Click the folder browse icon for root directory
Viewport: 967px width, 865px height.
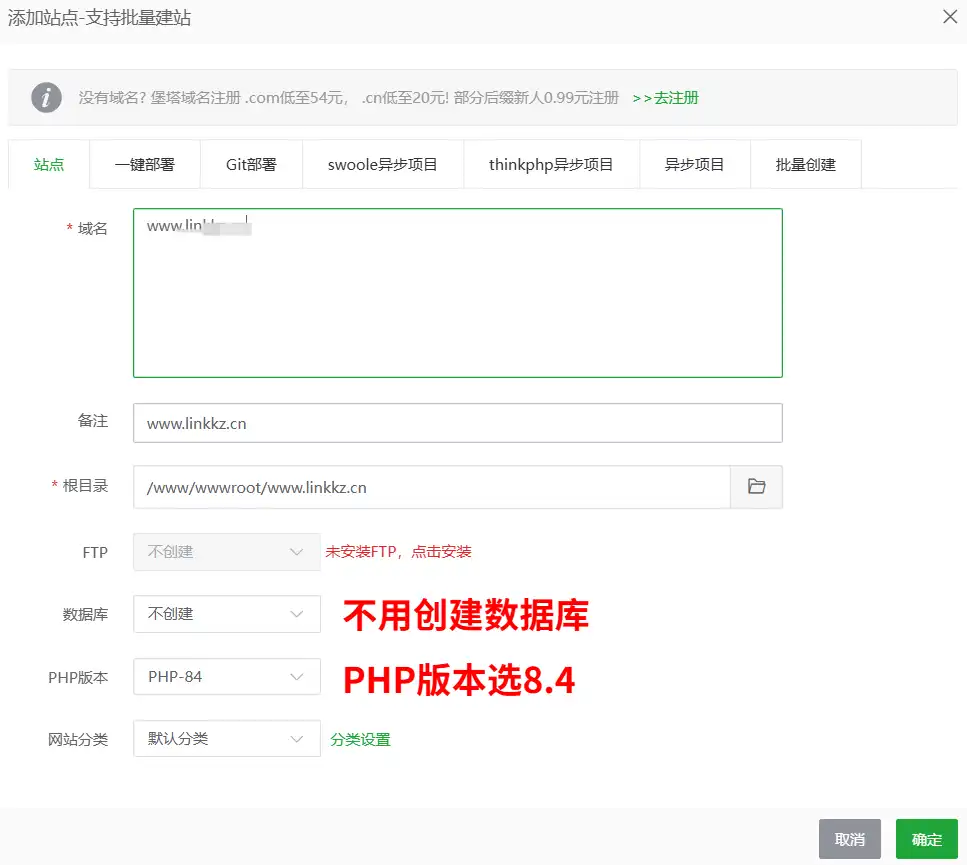[756, 487]
